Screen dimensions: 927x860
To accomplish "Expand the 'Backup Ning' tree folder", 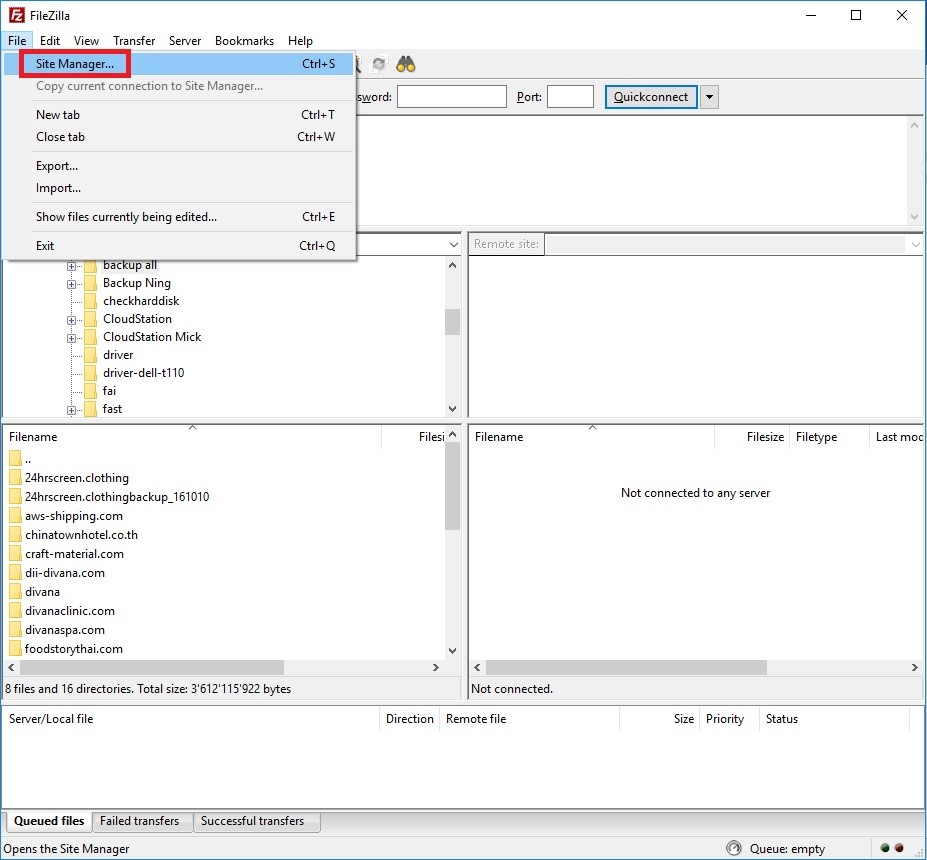I will coord(72,284).
